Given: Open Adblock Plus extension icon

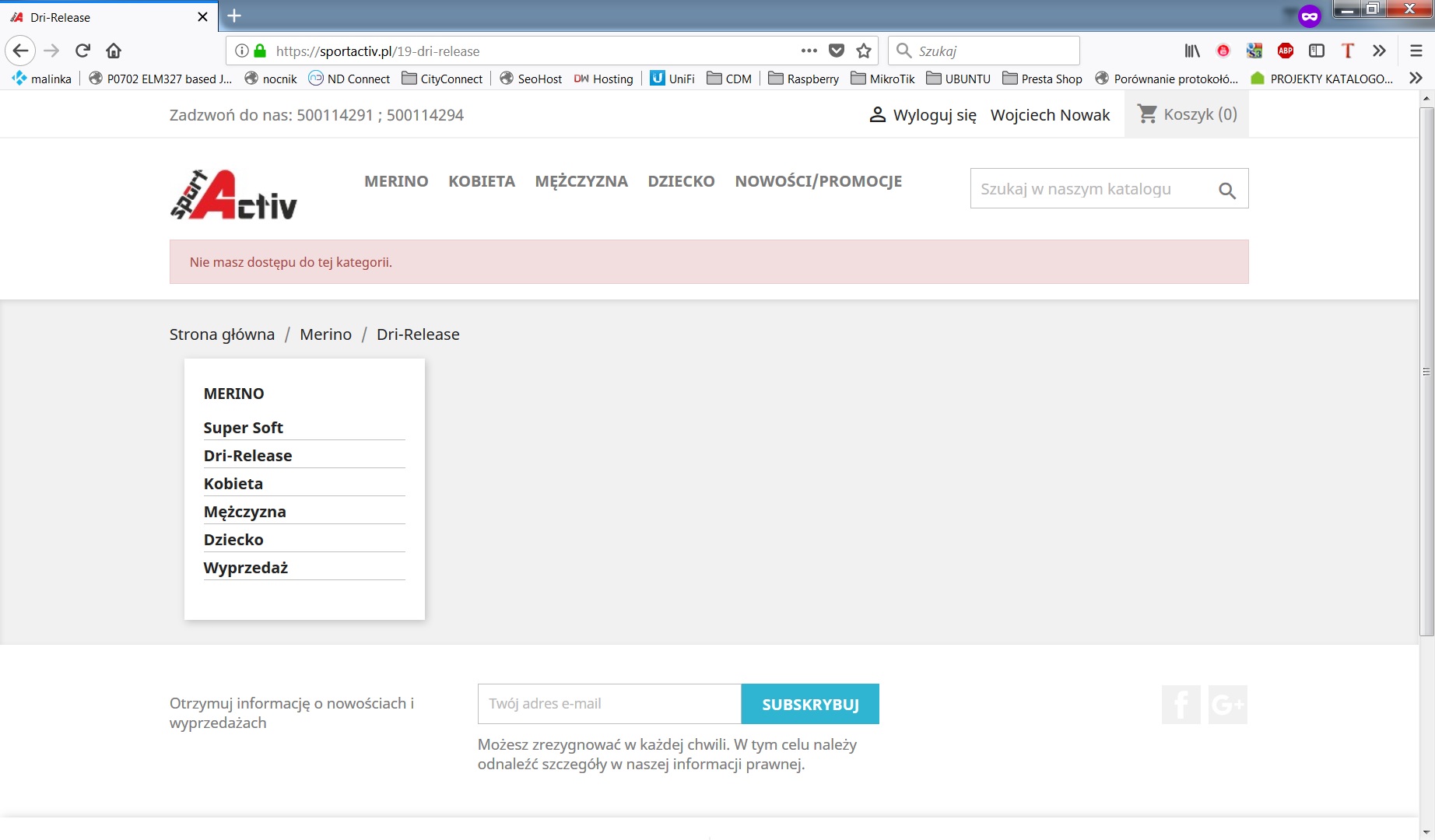Looking at the screenshot, I should [1286, 51].
